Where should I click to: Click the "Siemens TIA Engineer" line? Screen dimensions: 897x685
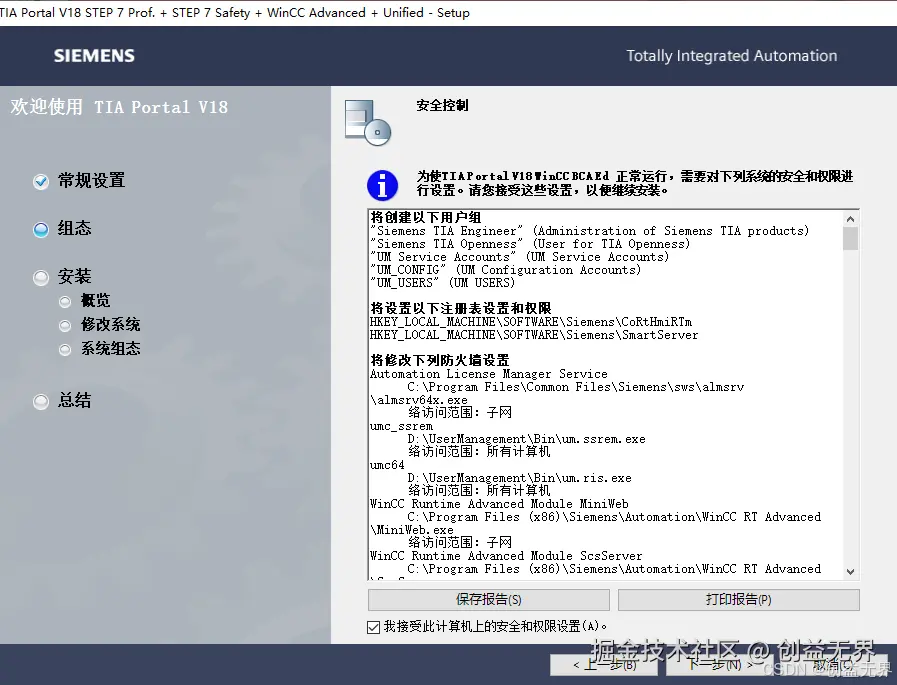590,231
